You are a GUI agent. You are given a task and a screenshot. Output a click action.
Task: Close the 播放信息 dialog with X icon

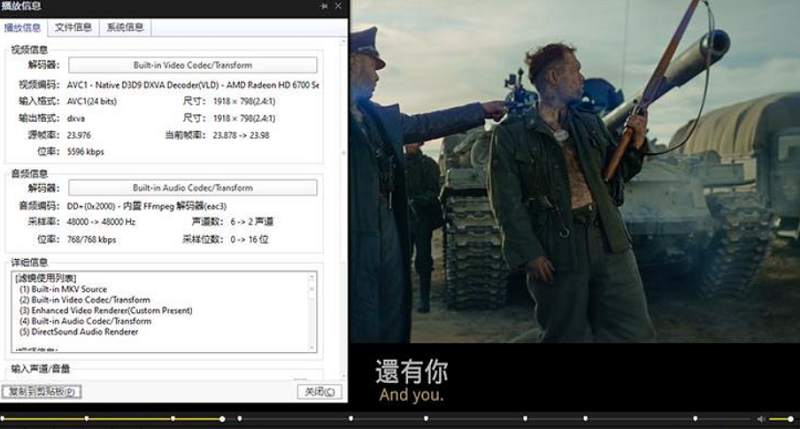(x=338, y=7)
